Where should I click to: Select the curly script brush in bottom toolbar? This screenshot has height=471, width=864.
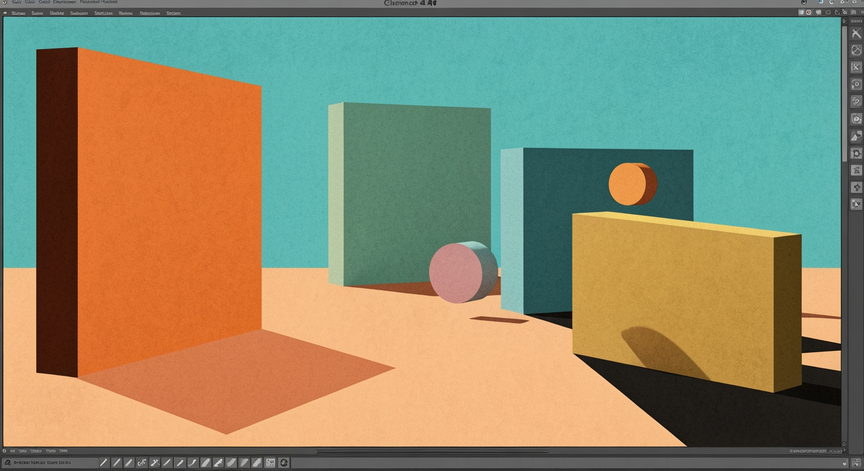[x=142, y=463]
